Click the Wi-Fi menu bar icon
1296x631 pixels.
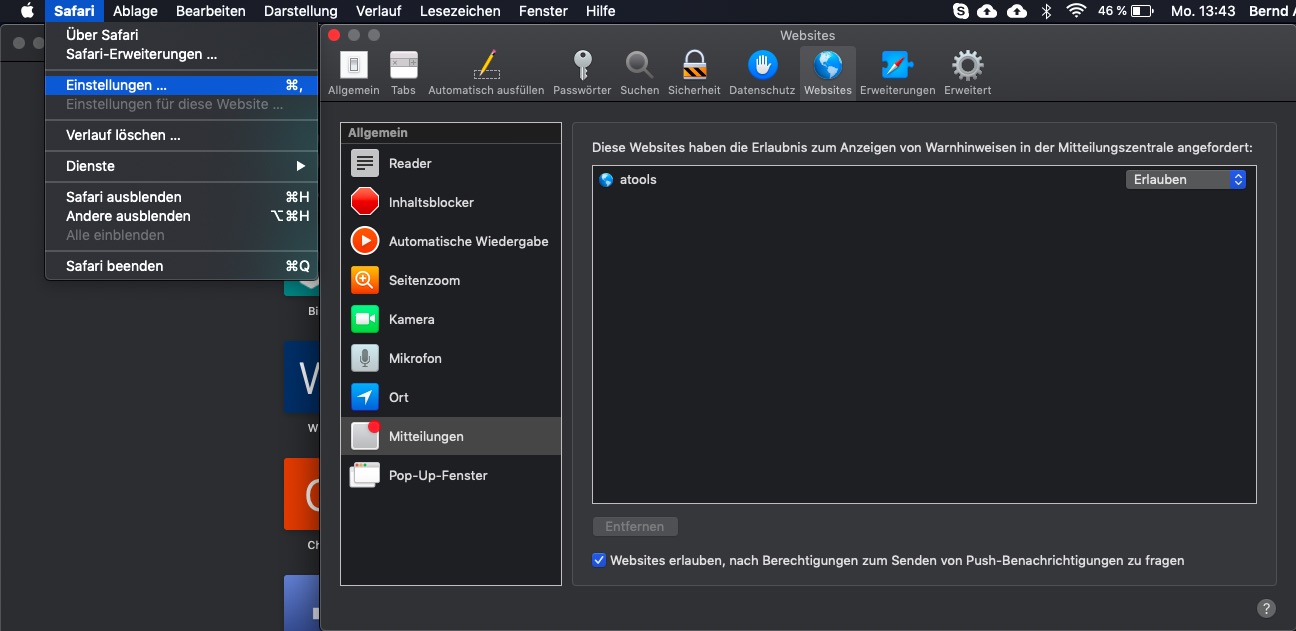pos(1076,11)
